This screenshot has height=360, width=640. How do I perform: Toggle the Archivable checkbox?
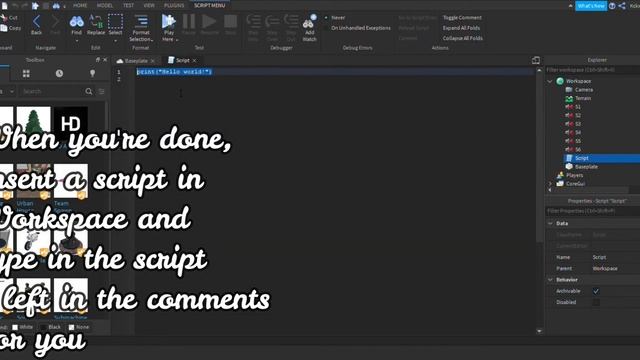[x=596, y=291]
